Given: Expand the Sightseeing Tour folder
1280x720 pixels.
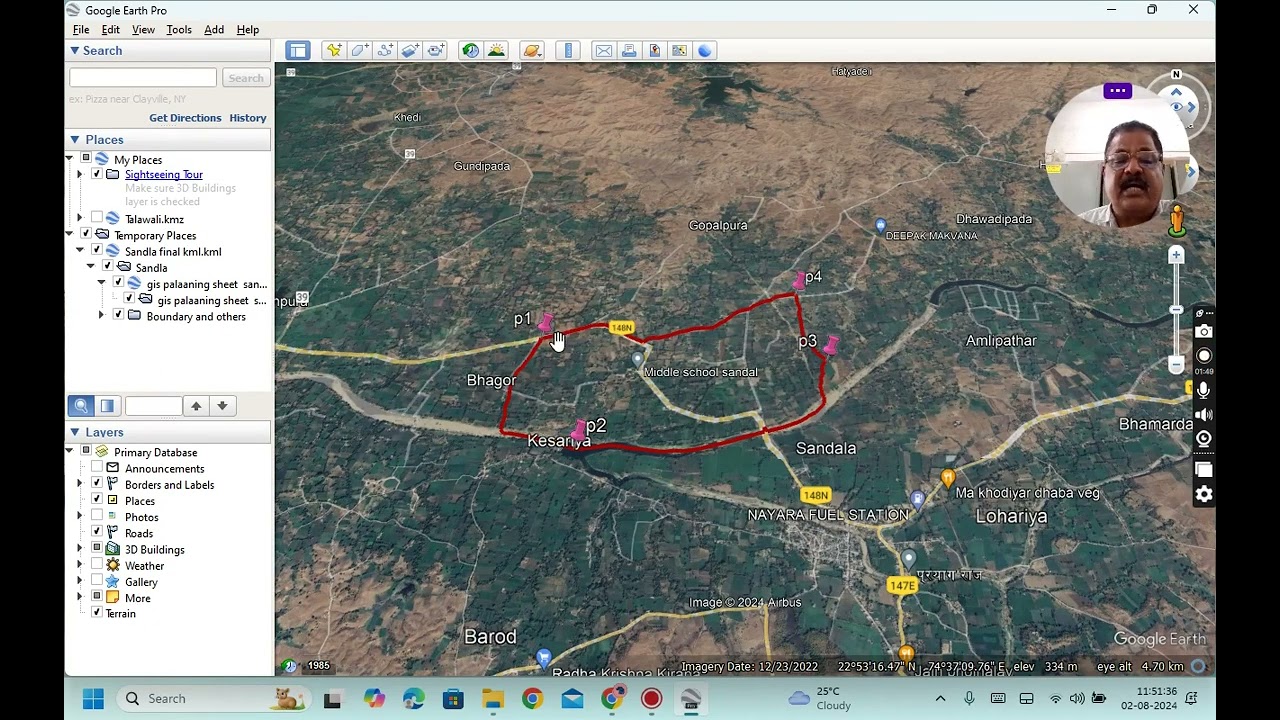Looking at the screenshot, I should tap(80, 175).
